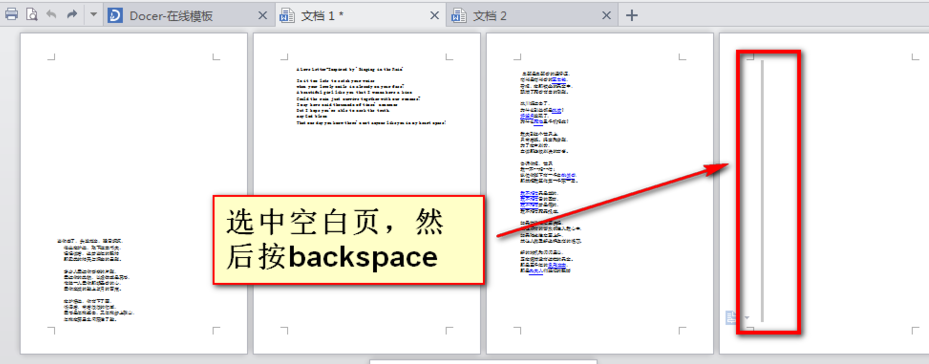Add a new document tab with plus button
Screen dimensions: 929x364
coord(632,15)
